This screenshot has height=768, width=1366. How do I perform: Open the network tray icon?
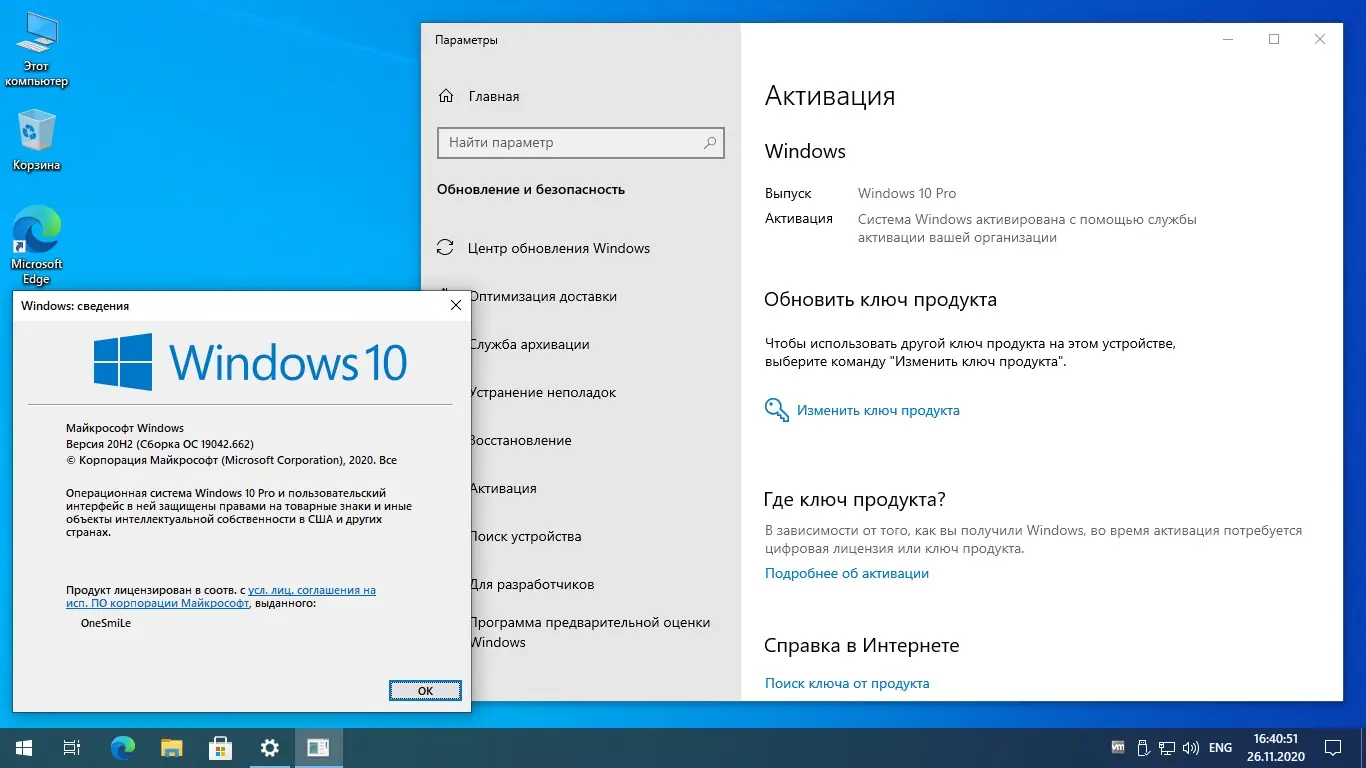(x=1166, y=747)
